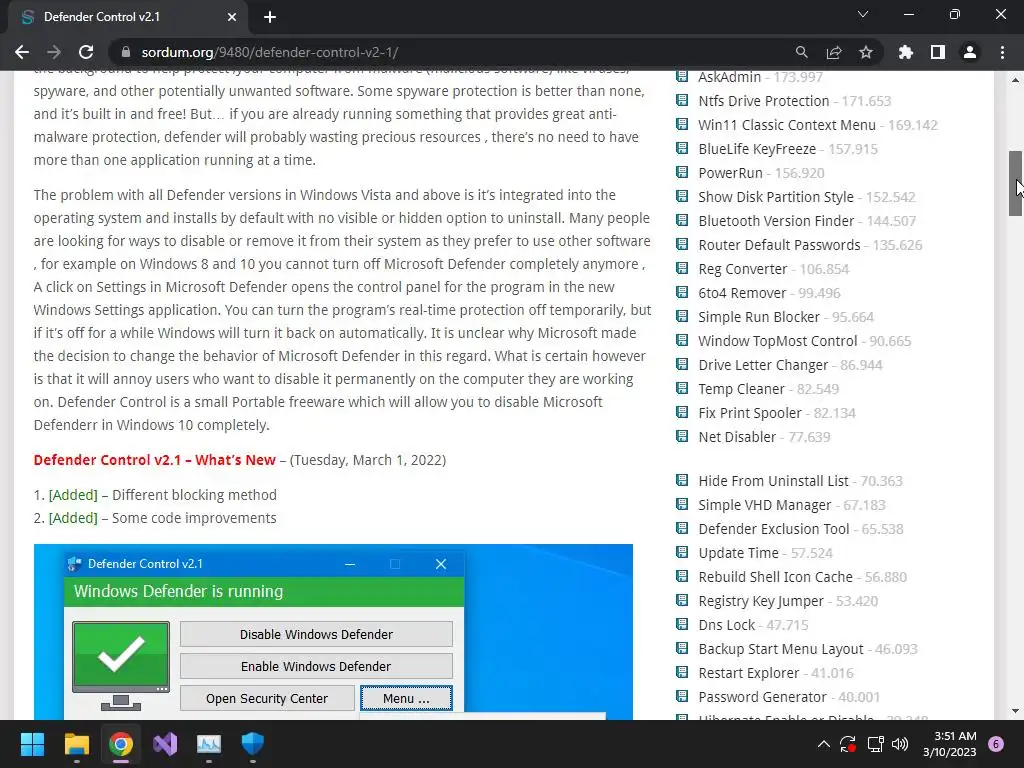Image resolution: width=1024 pixels, height=768 pixels.
Task: Open the Simple Run Blocker link
Action: tap(759, 317)
